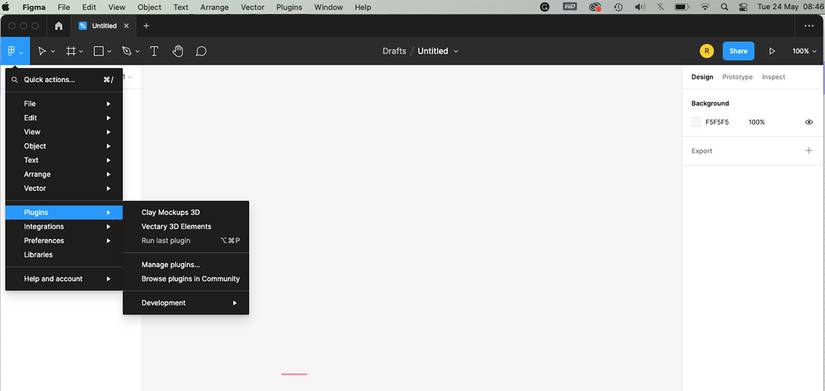The width and height of the screenshot is (825, 391).
Task: Open Plugins in macOS menu bar
Action: pos(289,7)
